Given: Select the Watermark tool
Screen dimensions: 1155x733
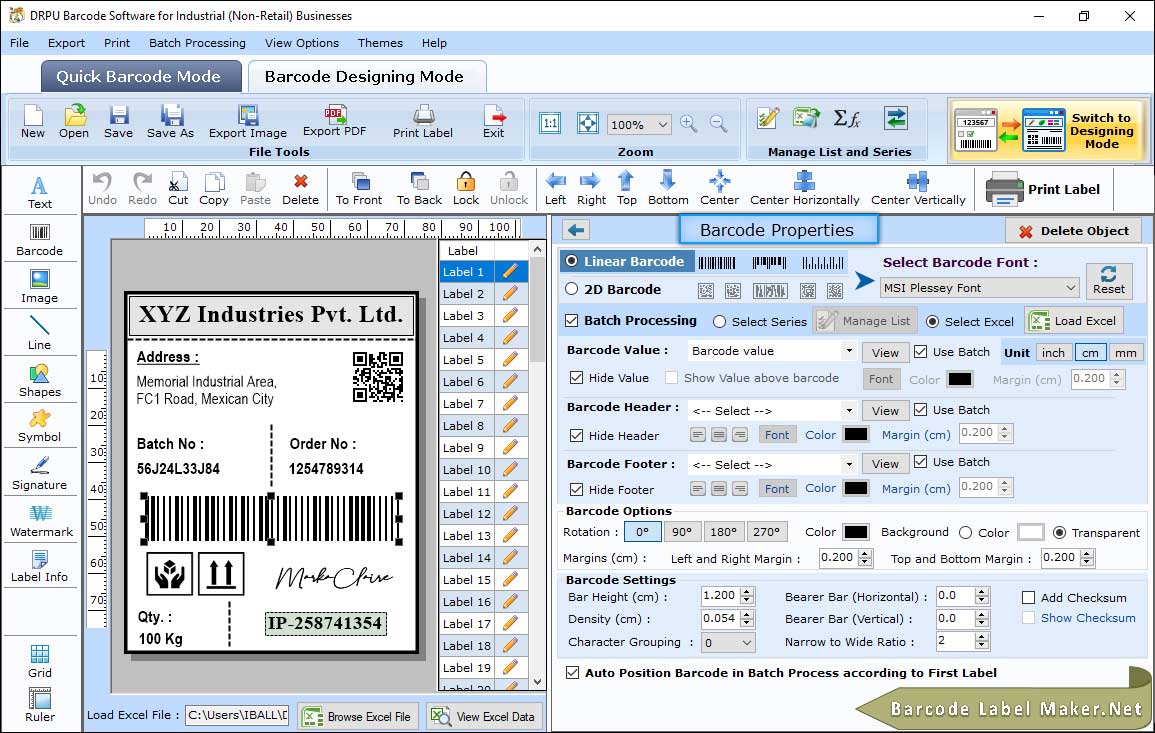Looking at the screenshot, I should pos(41,521).
